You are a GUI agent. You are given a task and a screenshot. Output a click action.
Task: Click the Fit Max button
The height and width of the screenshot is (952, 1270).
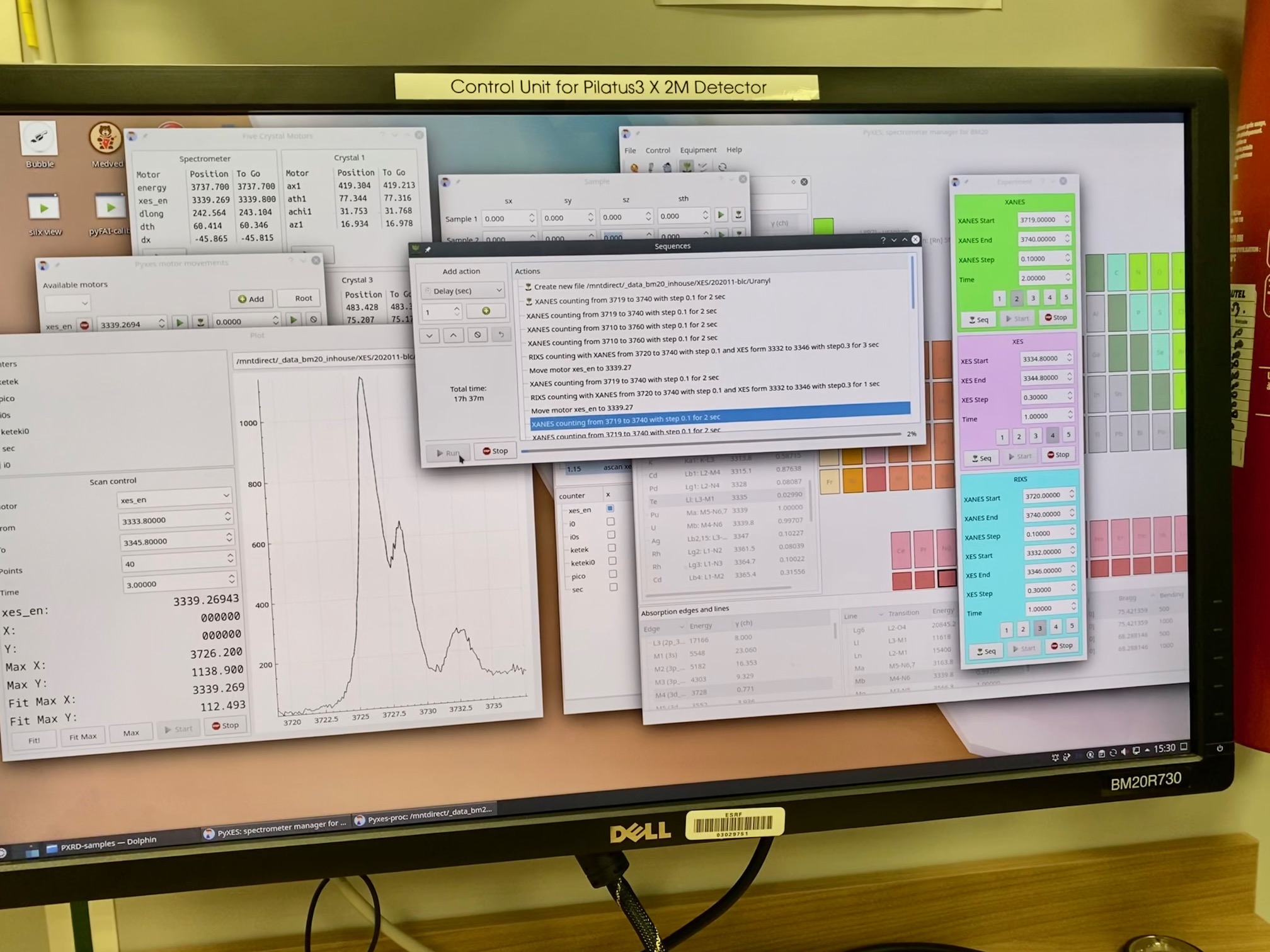point(83,736)
